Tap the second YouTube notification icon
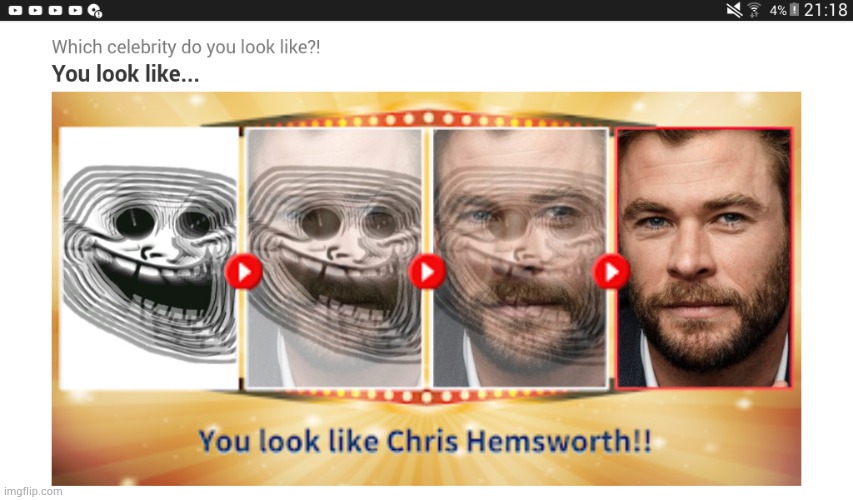The width and height of the screenshot is (853, 500). 35,10
